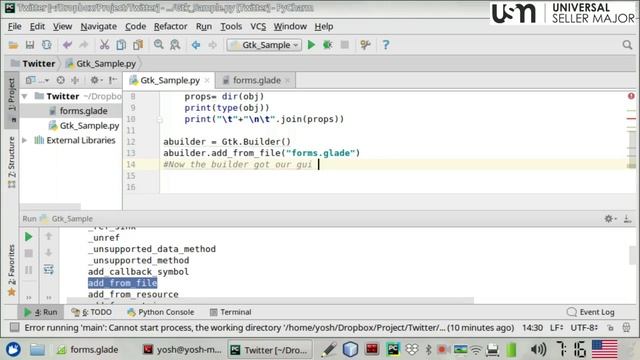Screen dimensions: 640x360
Task: Toggle the 1: Project side tab
Action: [x=11, y=100]
